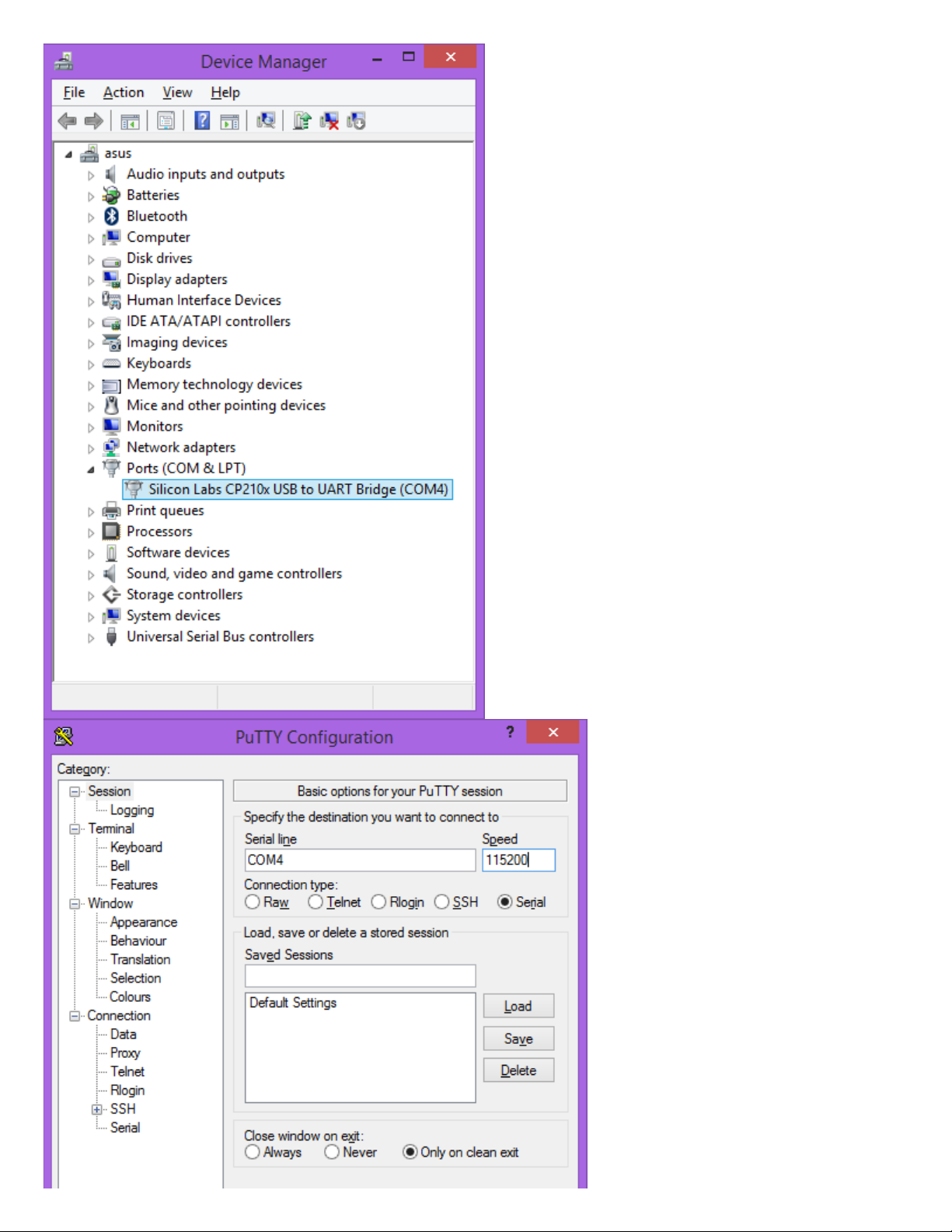
Task: Open the Action menu
Action: coord(124,92)
